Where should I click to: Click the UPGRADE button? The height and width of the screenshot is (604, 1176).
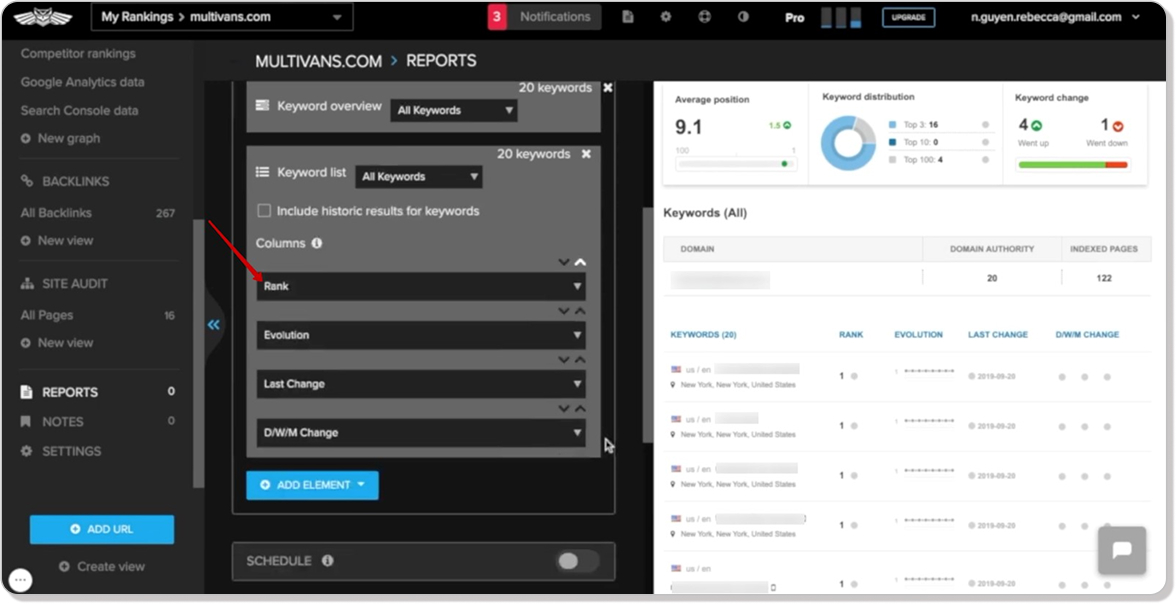point(908,17)
